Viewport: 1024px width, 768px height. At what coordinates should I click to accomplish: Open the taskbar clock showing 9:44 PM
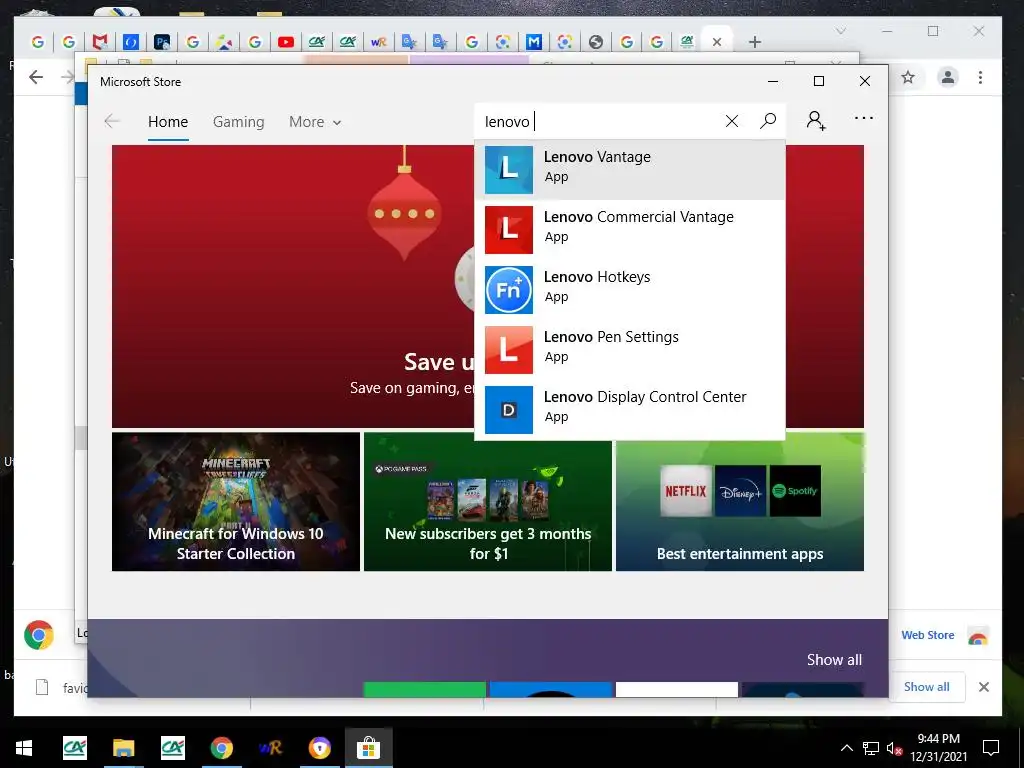click(x=938, y=748)
